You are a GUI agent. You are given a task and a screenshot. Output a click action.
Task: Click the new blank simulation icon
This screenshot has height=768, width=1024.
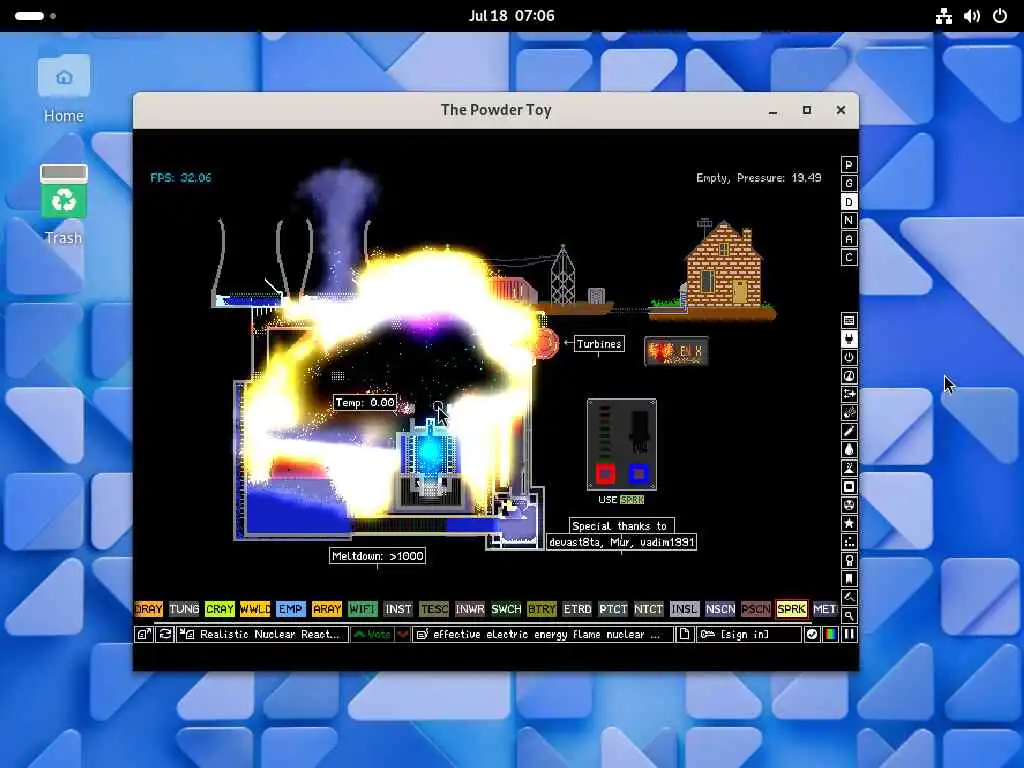[684, 634]
